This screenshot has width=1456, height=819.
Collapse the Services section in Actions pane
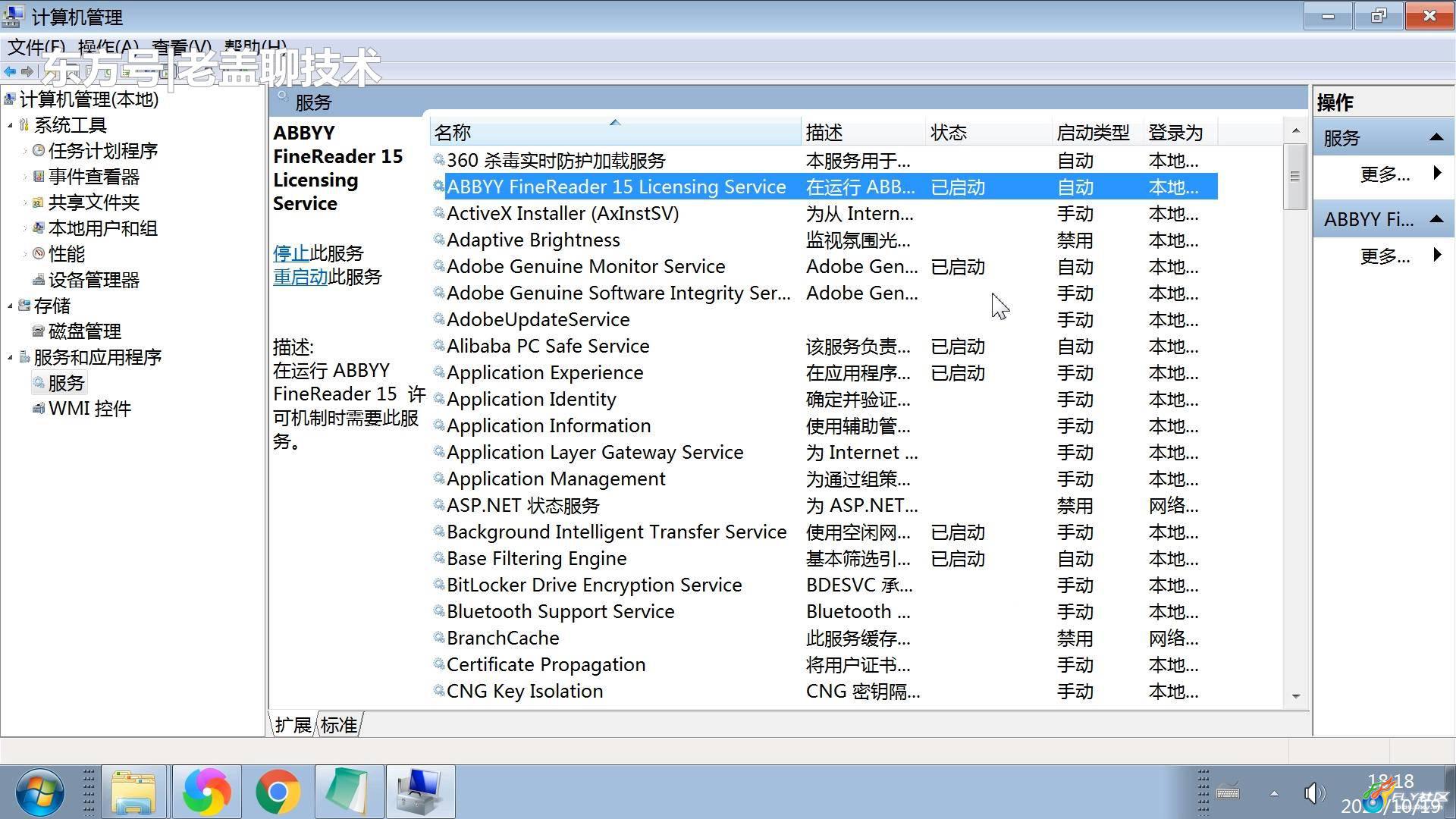pyautogui.click(x=1436, y=138)
